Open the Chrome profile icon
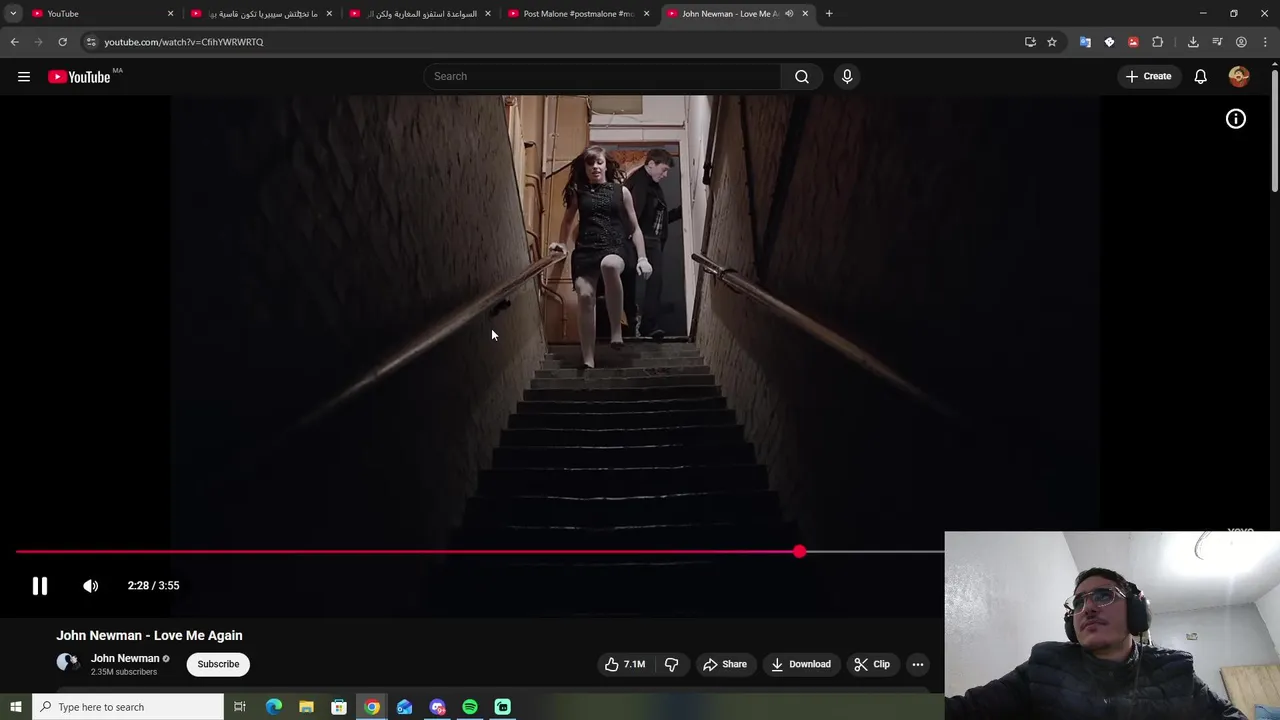This screenshot has height=720, width=1280. click(x=1241, y=42)
